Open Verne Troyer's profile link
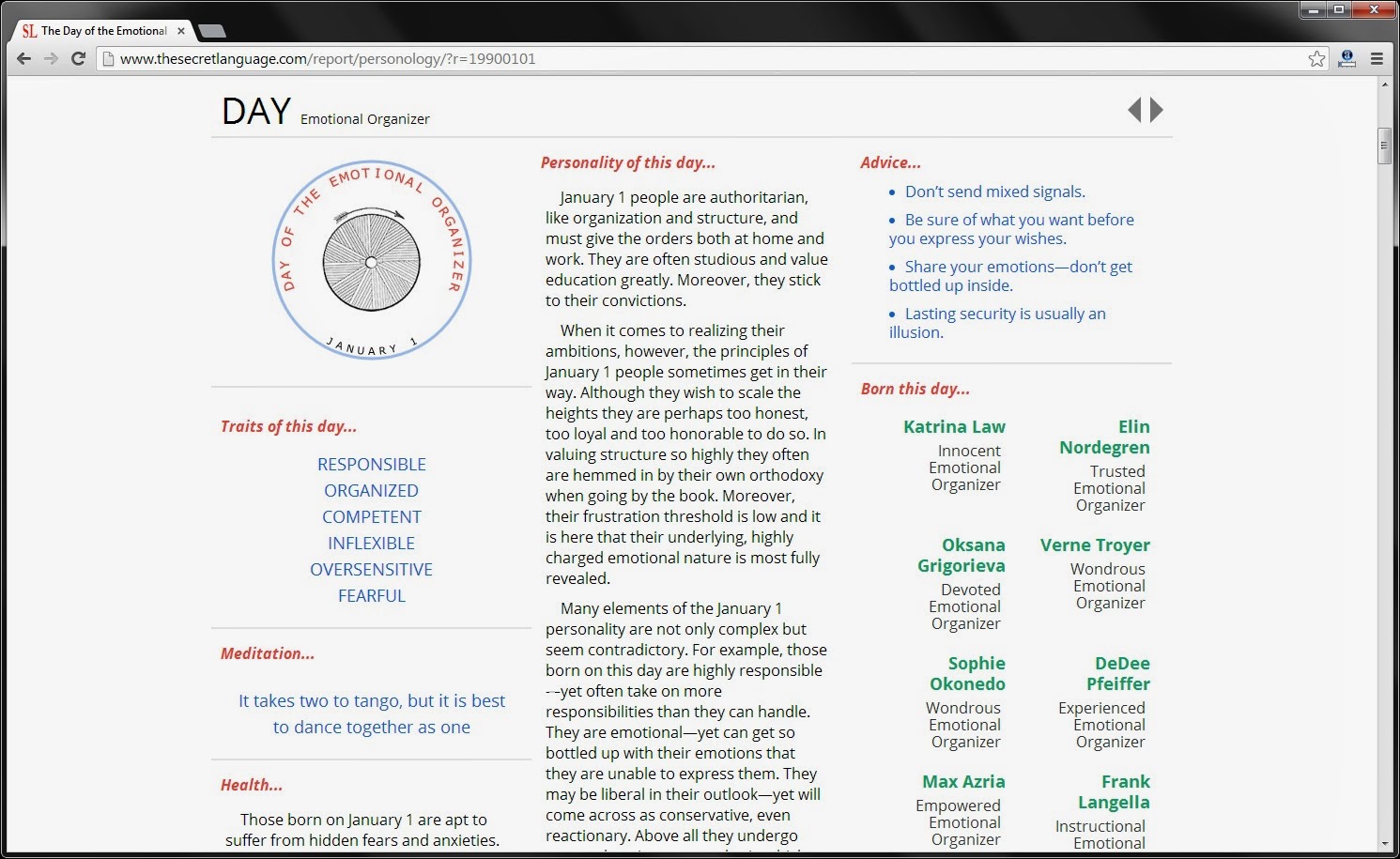 pyautogui.click(x=1095, y=545)
